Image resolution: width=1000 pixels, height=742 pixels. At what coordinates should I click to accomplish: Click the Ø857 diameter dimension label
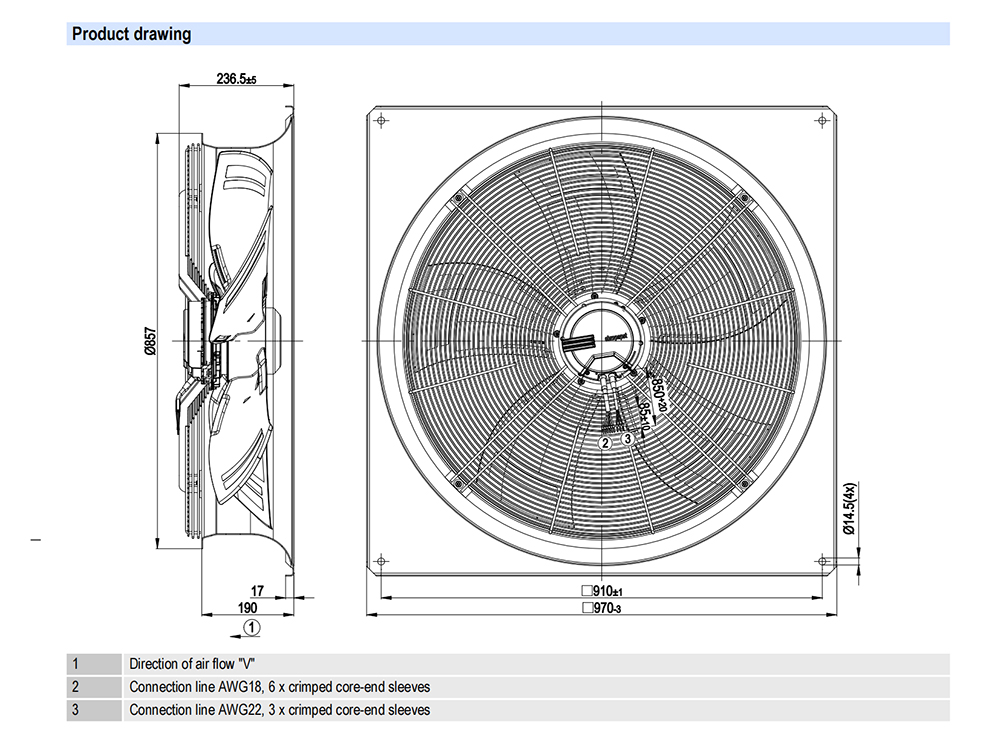click(151, 341)
